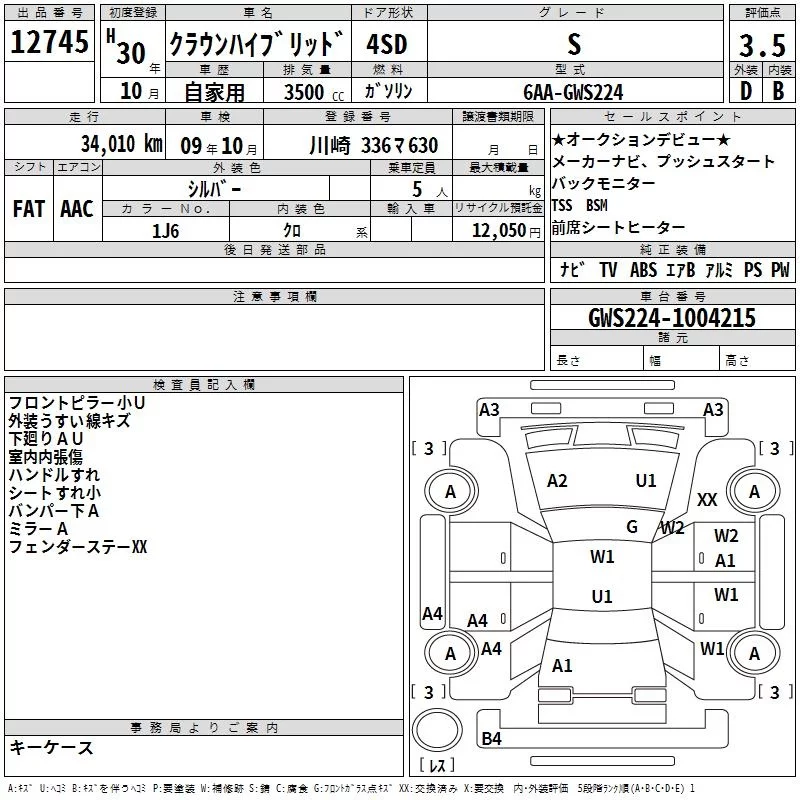Click the レス box under the spare tire
Image resolution: width=800 pixels, height=800 pixels.
(437, 767)
